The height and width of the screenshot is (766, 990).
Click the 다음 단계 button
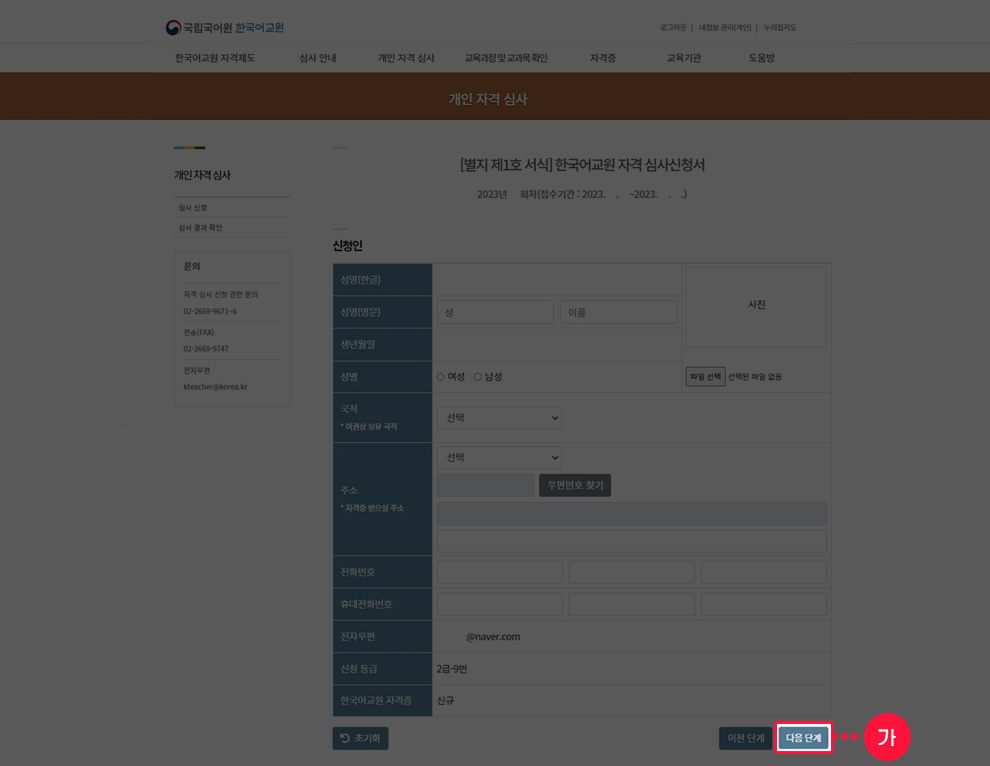click(x=803, y=737)
